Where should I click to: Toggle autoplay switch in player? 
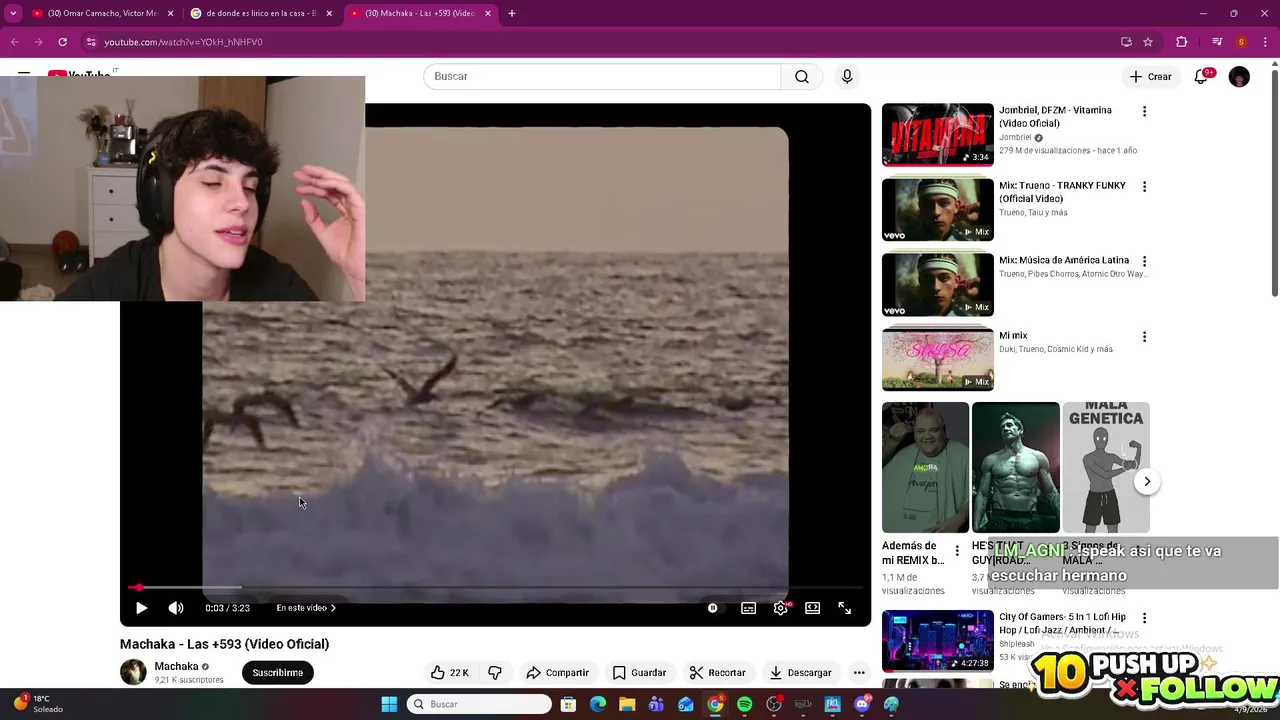click(713, 607)
